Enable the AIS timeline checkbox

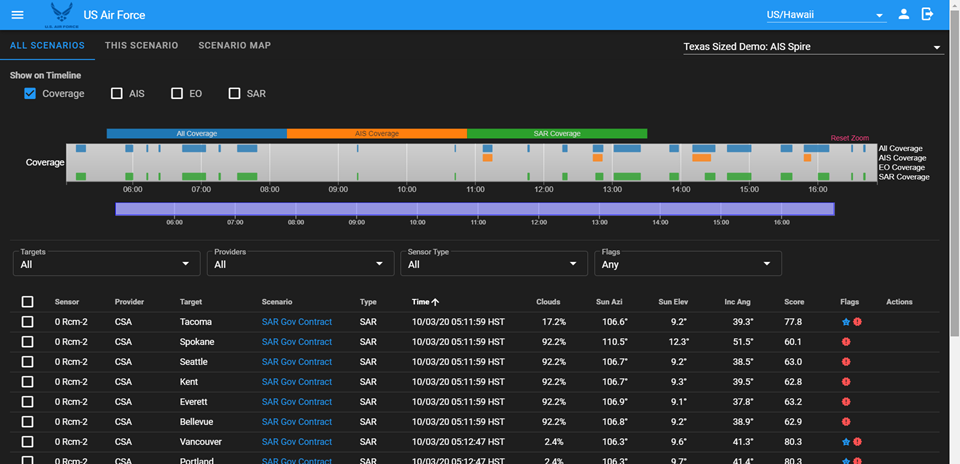point(117,94)
